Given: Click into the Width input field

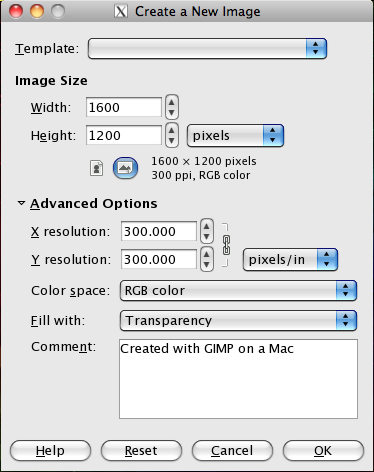Looking at the screenshot, I should point(124,107).
